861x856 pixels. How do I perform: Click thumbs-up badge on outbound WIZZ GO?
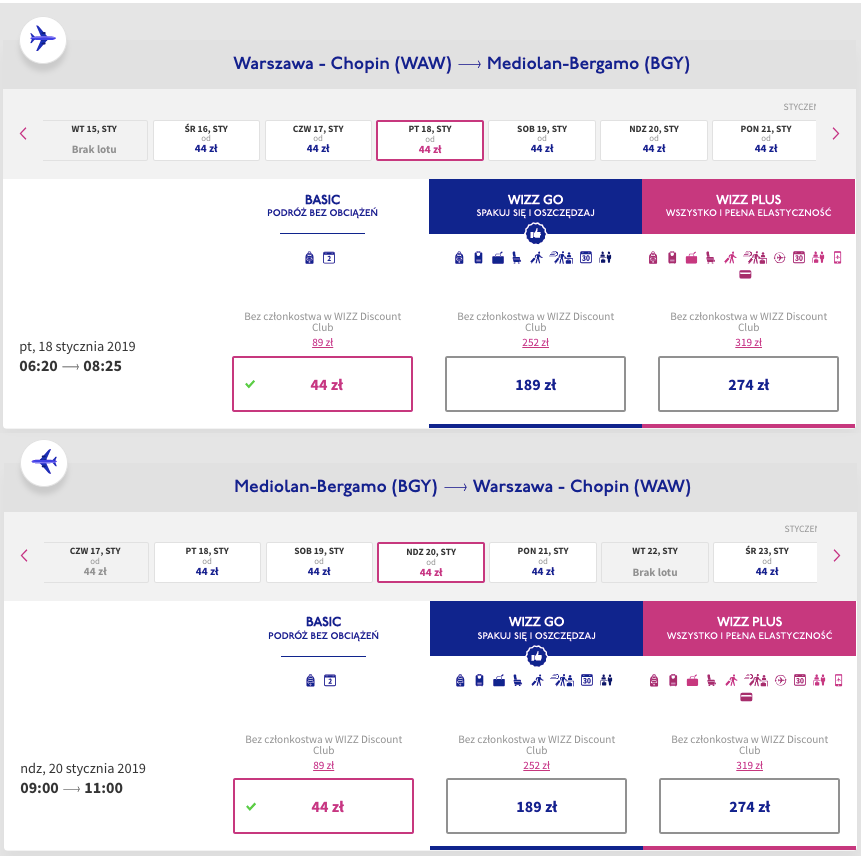pos(535,233)
